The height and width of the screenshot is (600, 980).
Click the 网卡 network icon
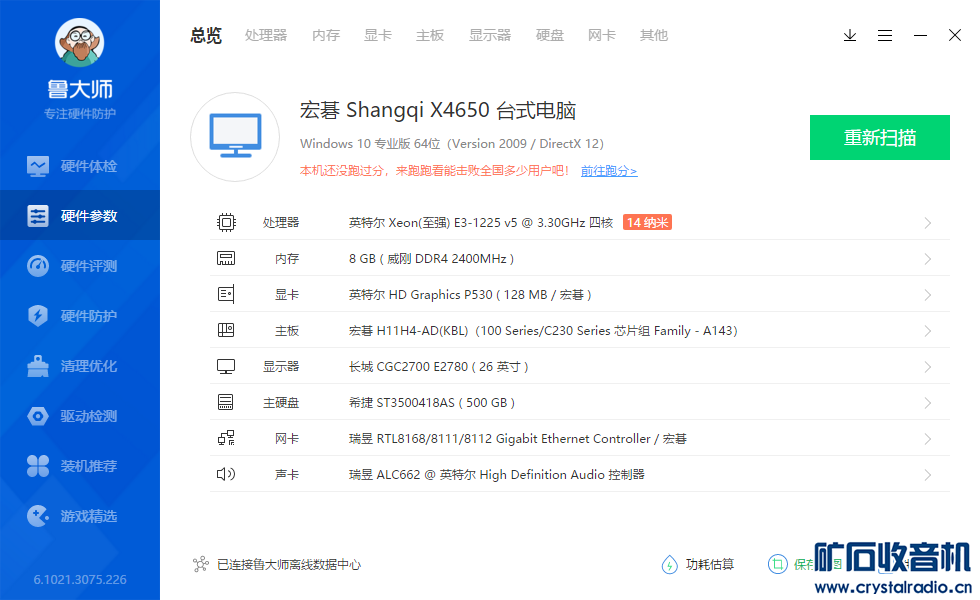(226, 438)
